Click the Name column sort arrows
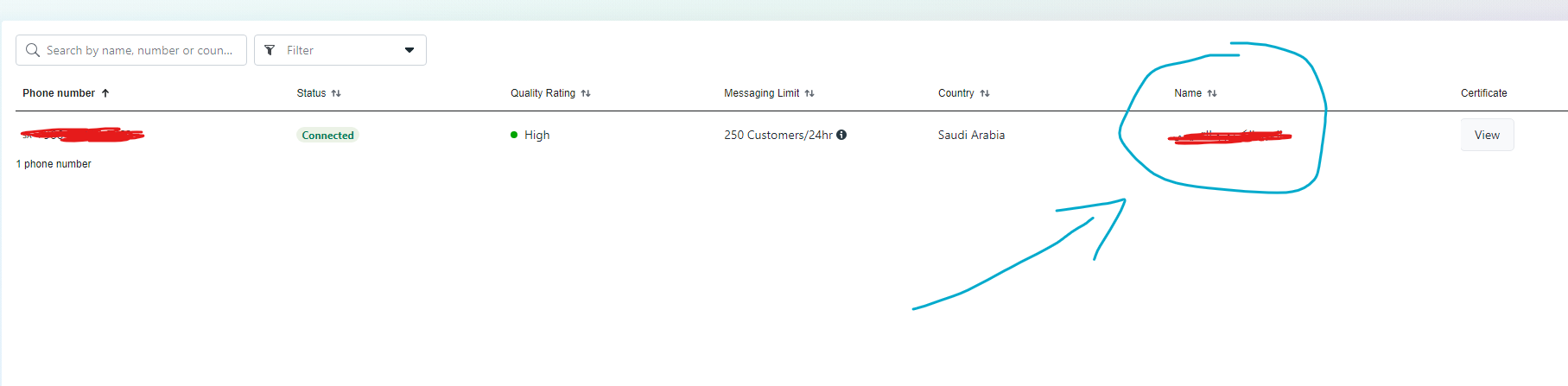 1212,93
